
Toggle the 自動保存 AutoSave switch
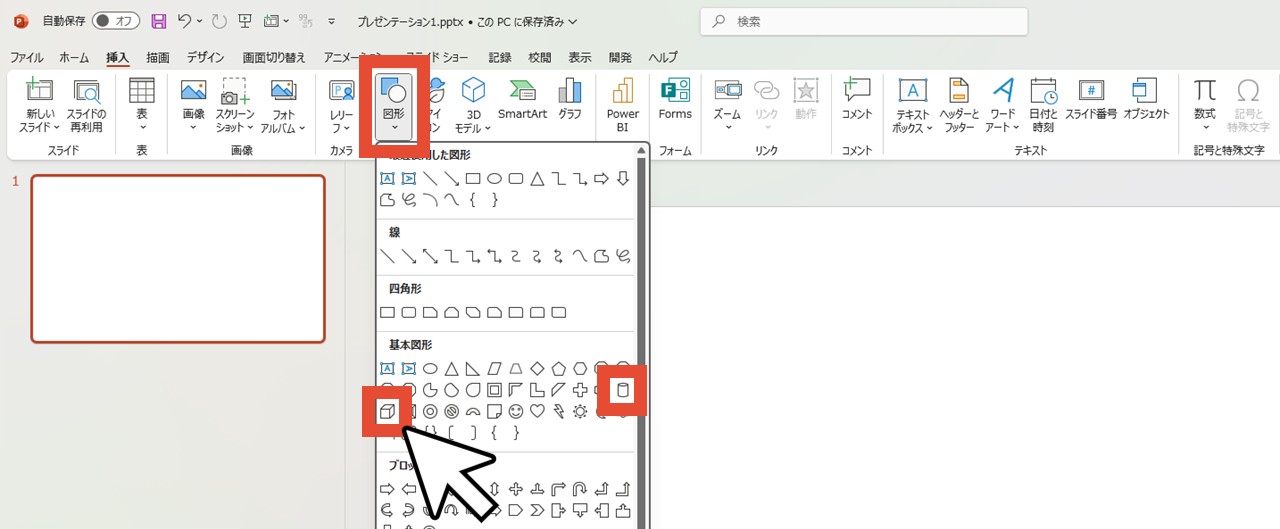pos(116,20)
